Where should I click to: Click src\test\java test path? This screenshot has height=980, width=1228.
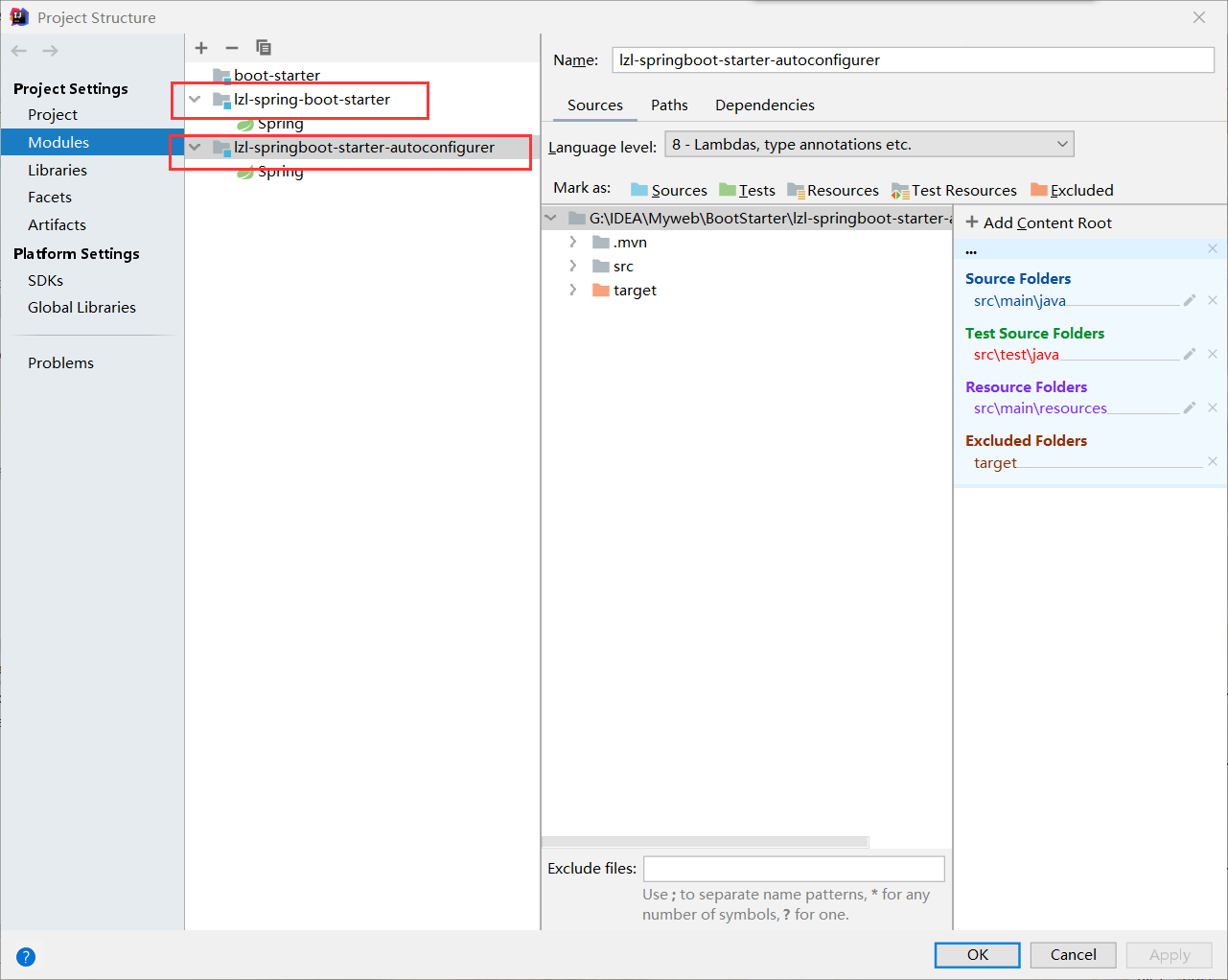pyautogui.click(x=1016, y=355)
